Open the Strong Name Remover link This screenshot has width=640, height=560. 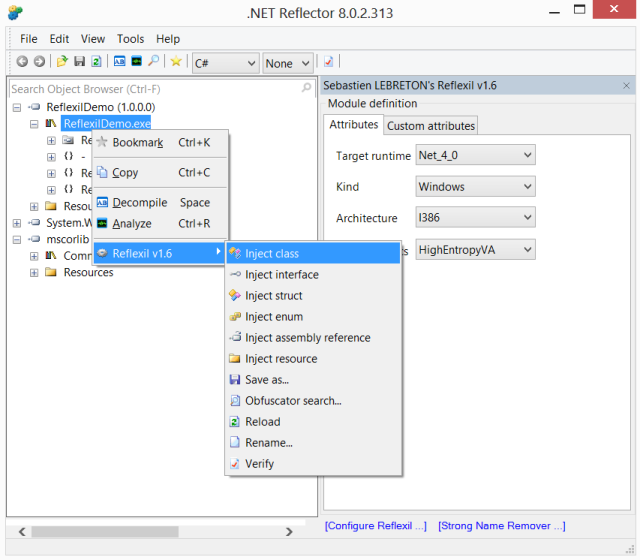tap(502, 526)
